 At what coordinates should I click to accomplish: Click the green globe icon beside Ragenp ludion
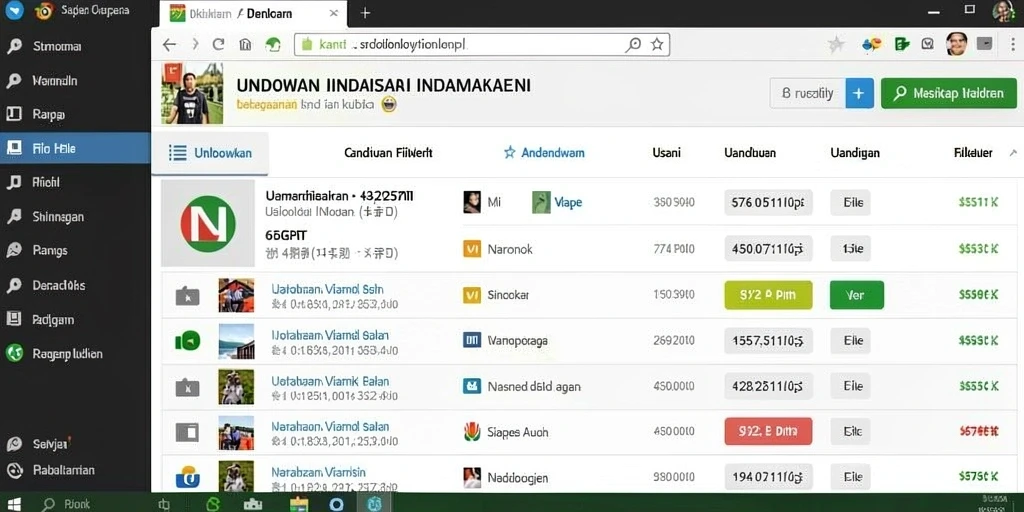[14, 353]
